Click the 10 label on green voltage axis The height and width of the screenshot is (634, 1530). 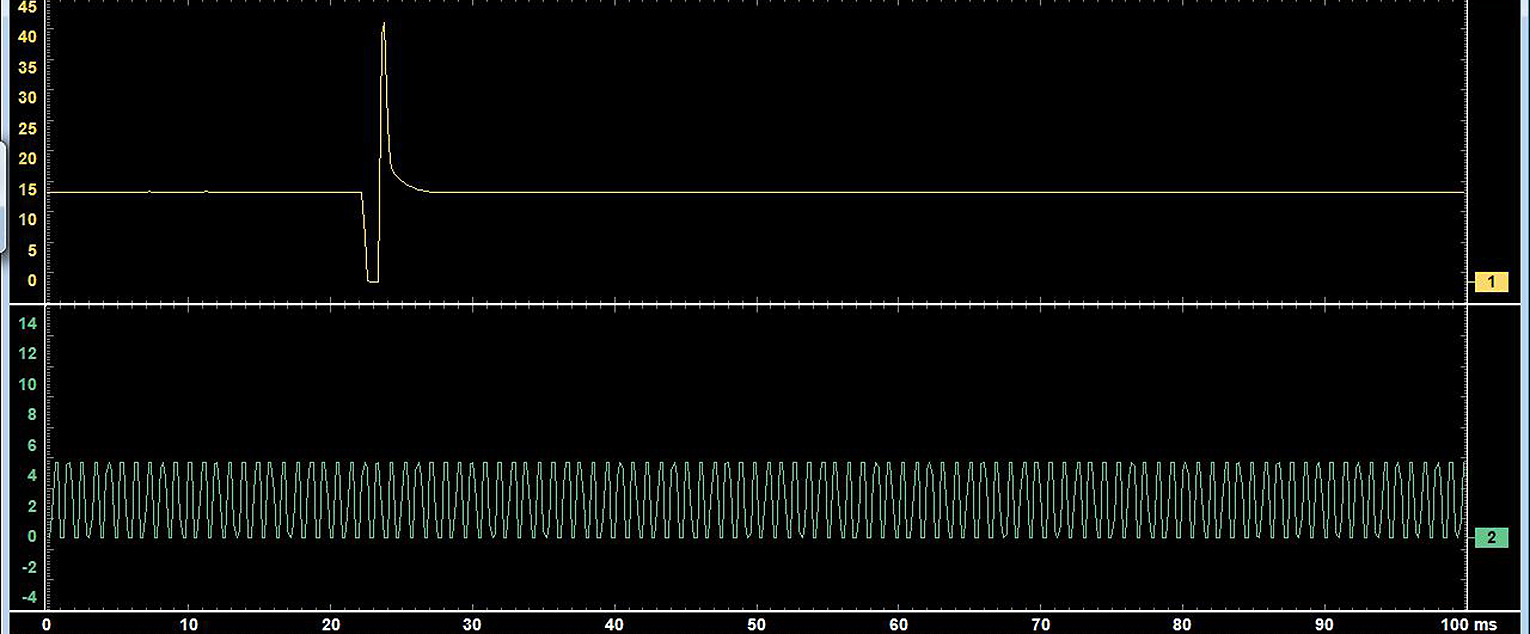coord(28,384)
